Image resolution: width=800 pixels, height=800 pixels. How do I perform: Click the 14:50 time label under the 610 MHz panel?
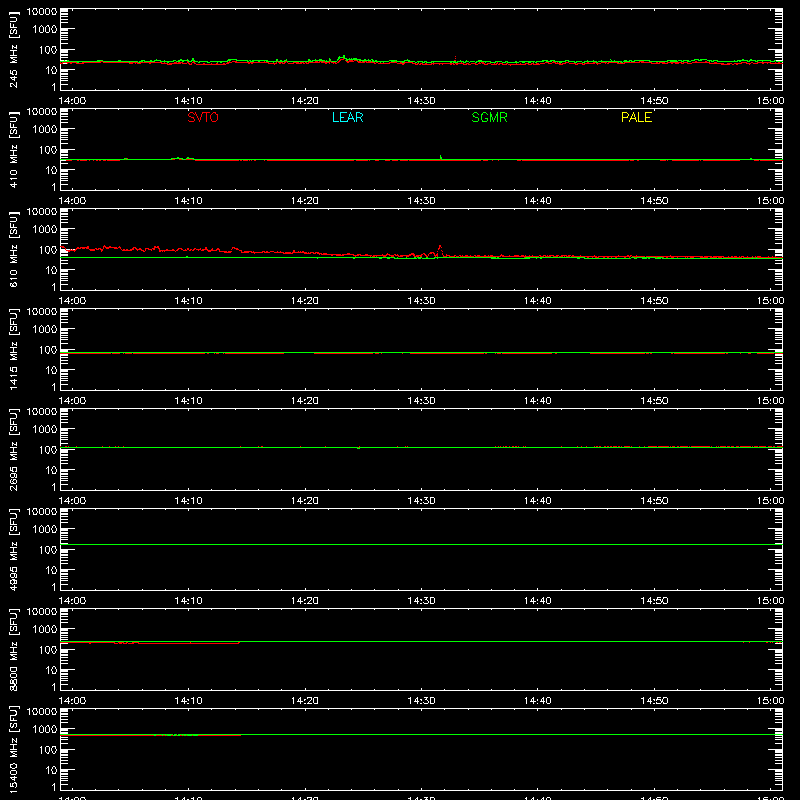point(654,301)
